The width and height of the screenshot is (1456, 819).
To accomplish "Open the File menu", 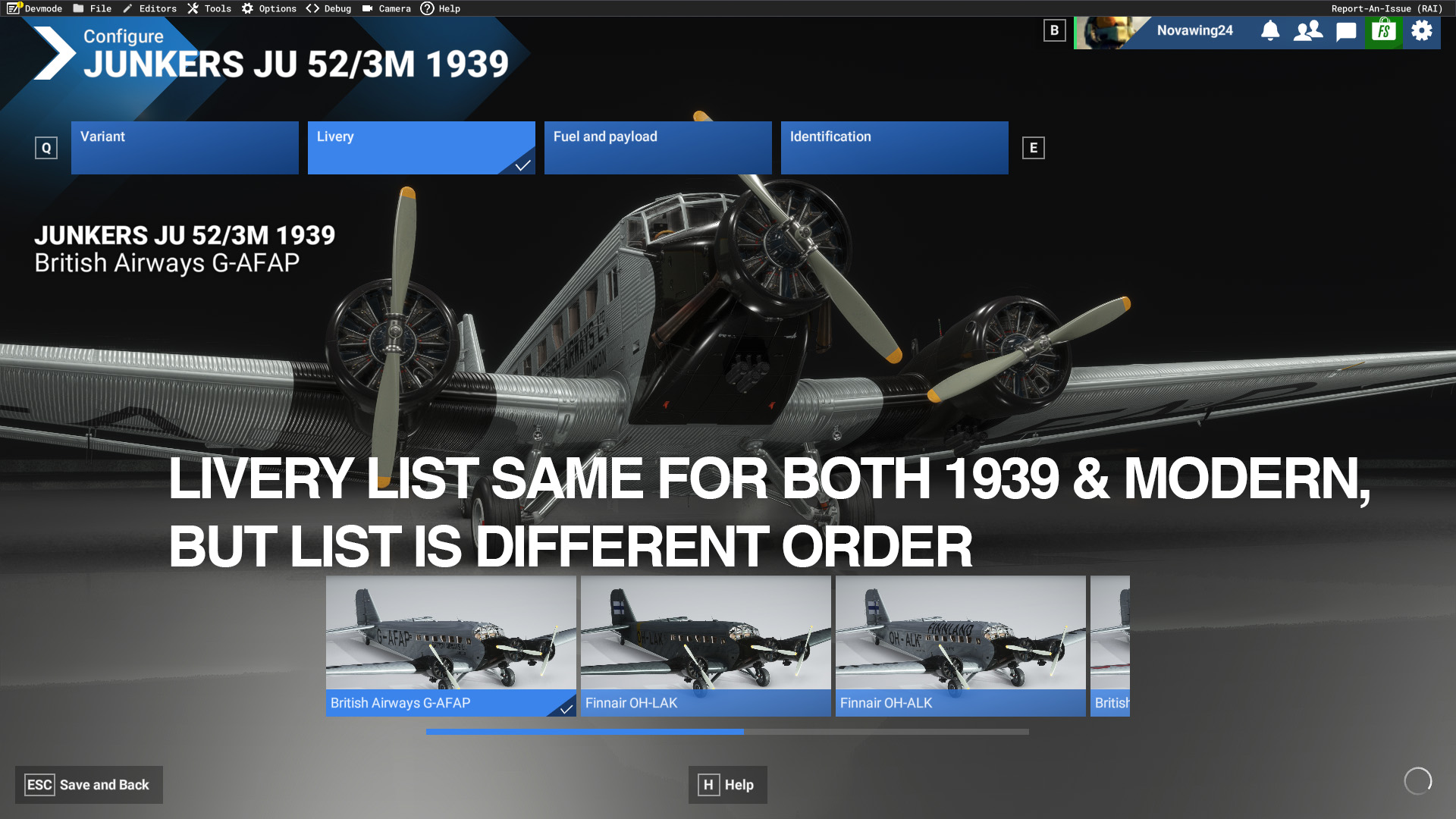I will pyautogui.click(x=93, y=8).
